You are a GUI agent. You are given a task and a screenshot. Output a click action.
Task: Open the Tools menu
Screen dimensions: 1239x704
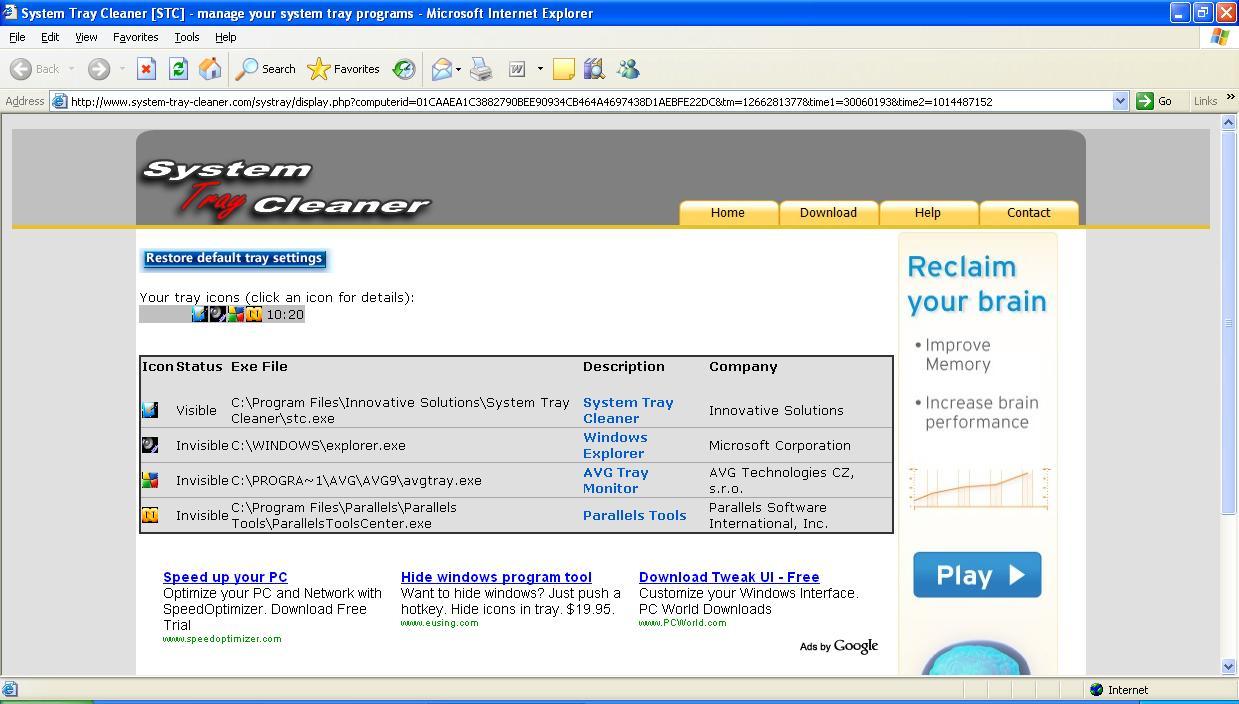point(186,37)
